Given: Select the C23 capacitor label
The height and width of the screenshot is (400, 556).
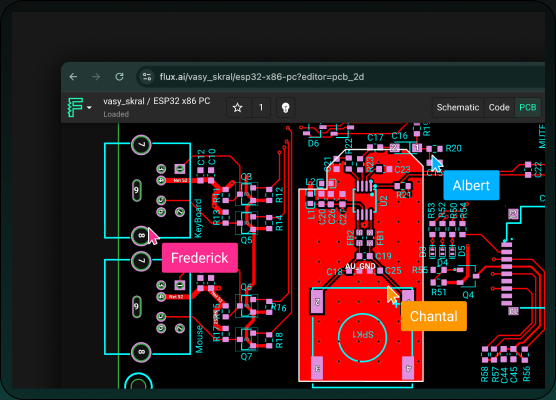Looking at the screenshot, I should click(402, 170).
